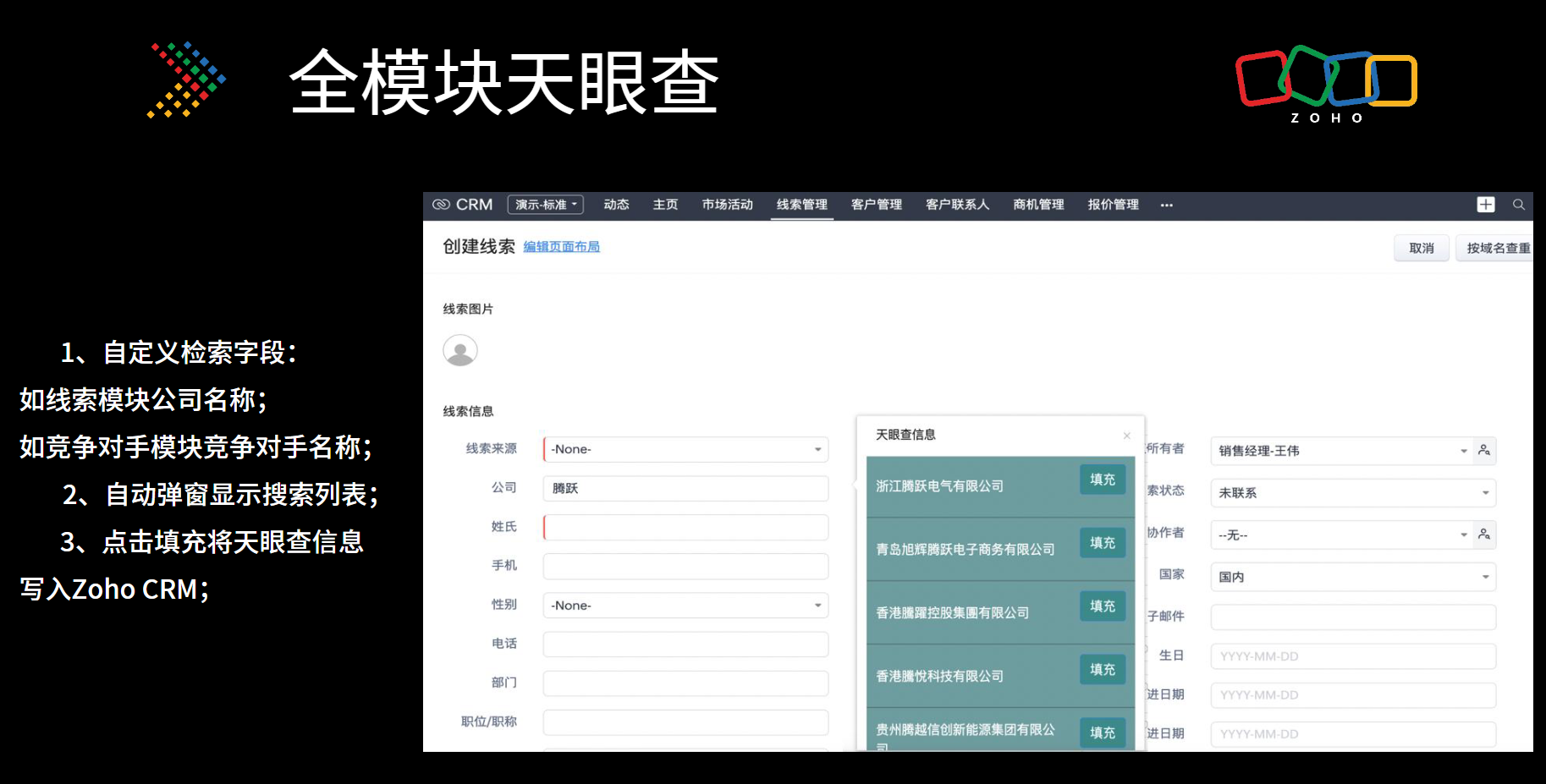
Task: Close the 天眼查信息 popup
Action: pyautogui.click(x=1126, y=436)
